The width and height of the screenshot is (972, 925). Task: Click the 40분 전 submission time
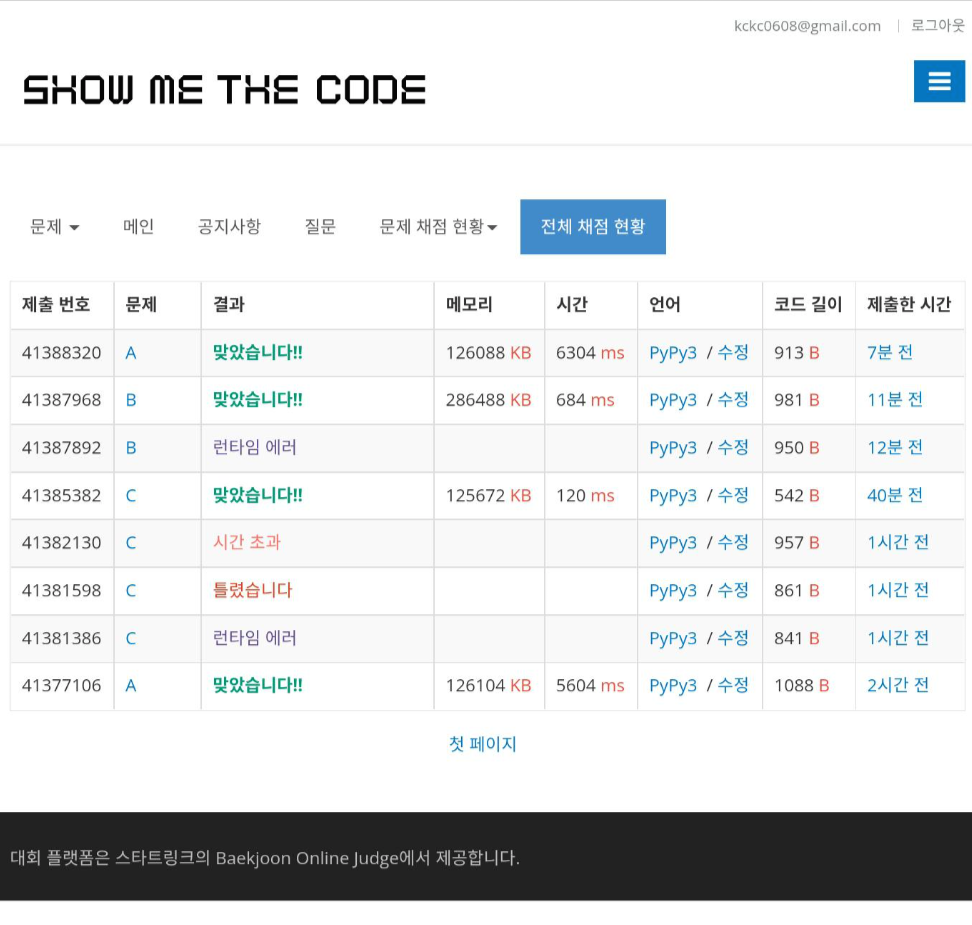pos(895,495)
